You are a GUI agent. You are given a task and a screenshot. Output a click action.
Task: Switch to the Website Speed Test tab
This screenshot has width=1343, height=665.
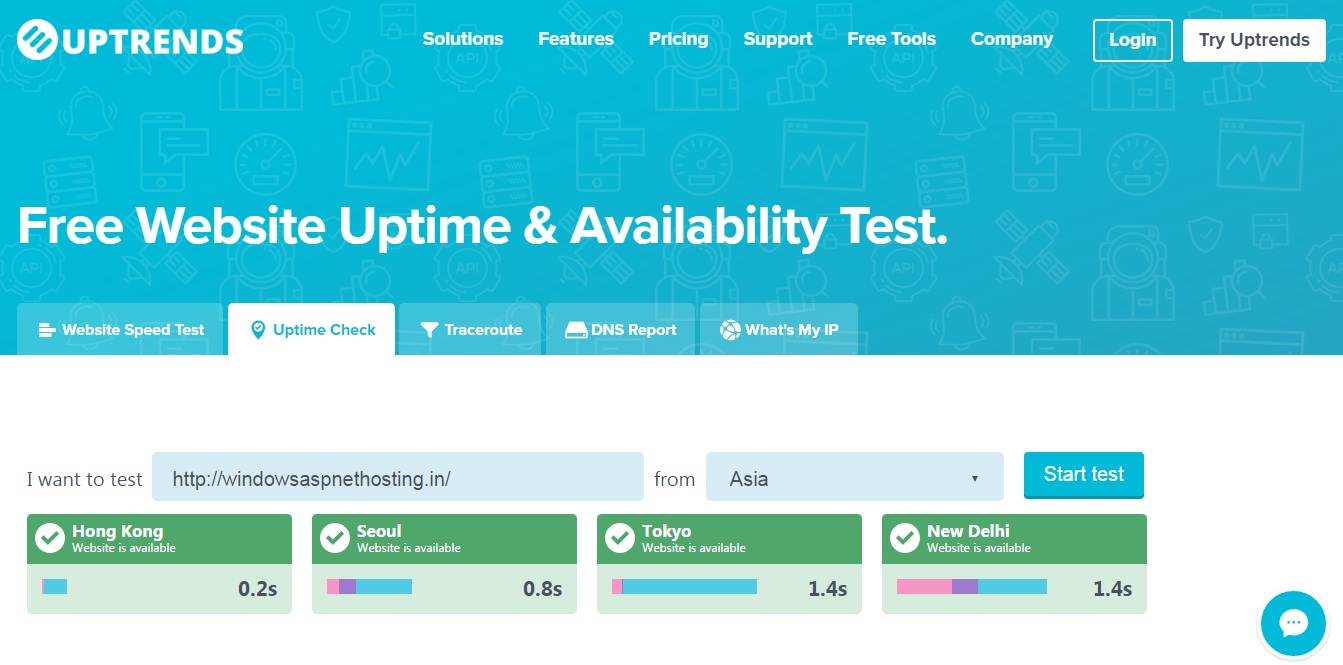120,329
